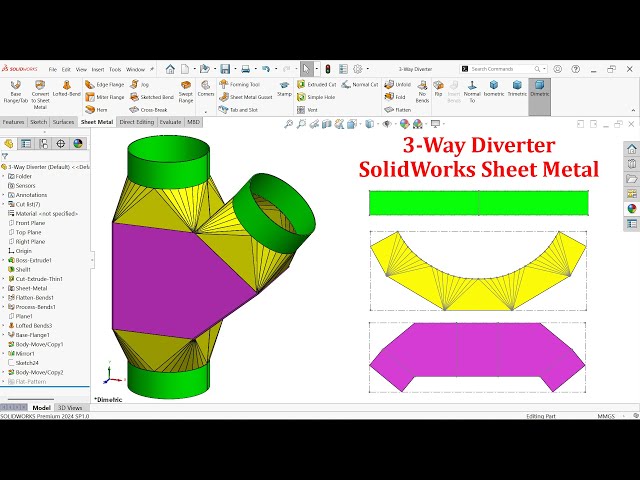Image resolution: width=640 pixels, height=480 pixels.
Task: Click the Vent tool
Action: pyautogui.click(x=307, y=110)
